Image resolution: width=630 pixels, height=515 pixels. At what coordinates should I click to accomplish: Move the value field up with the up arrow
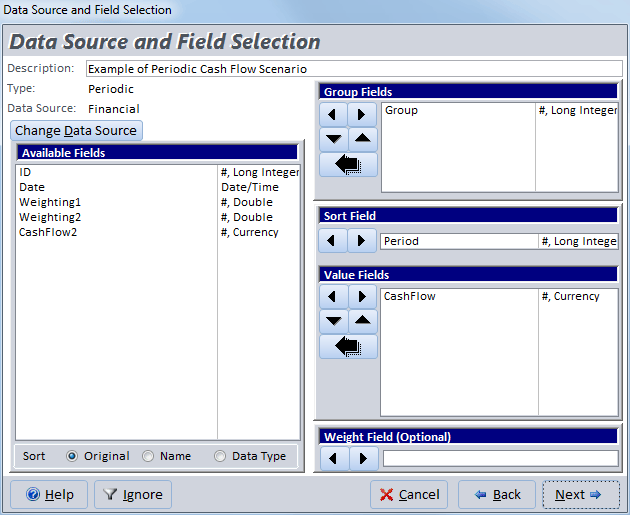point(363,321)
